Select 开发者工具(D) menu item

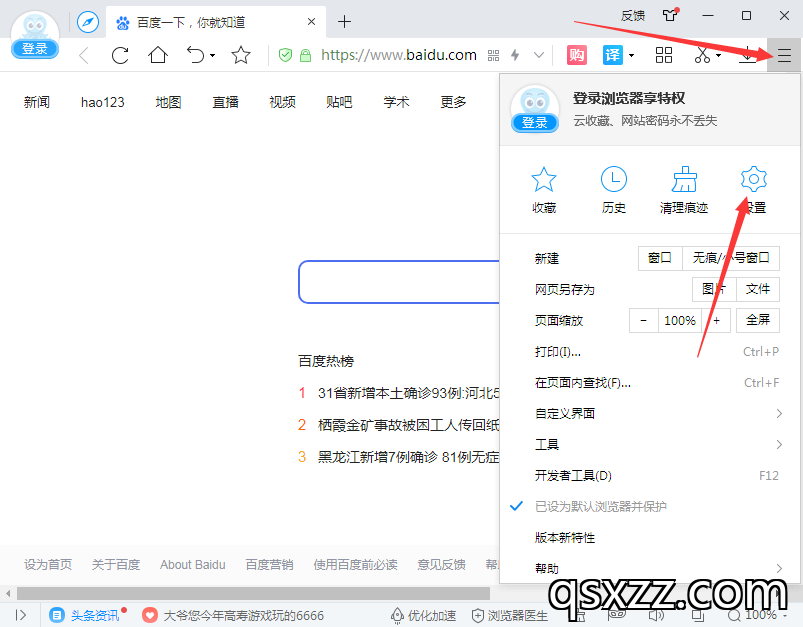point(650,476)
